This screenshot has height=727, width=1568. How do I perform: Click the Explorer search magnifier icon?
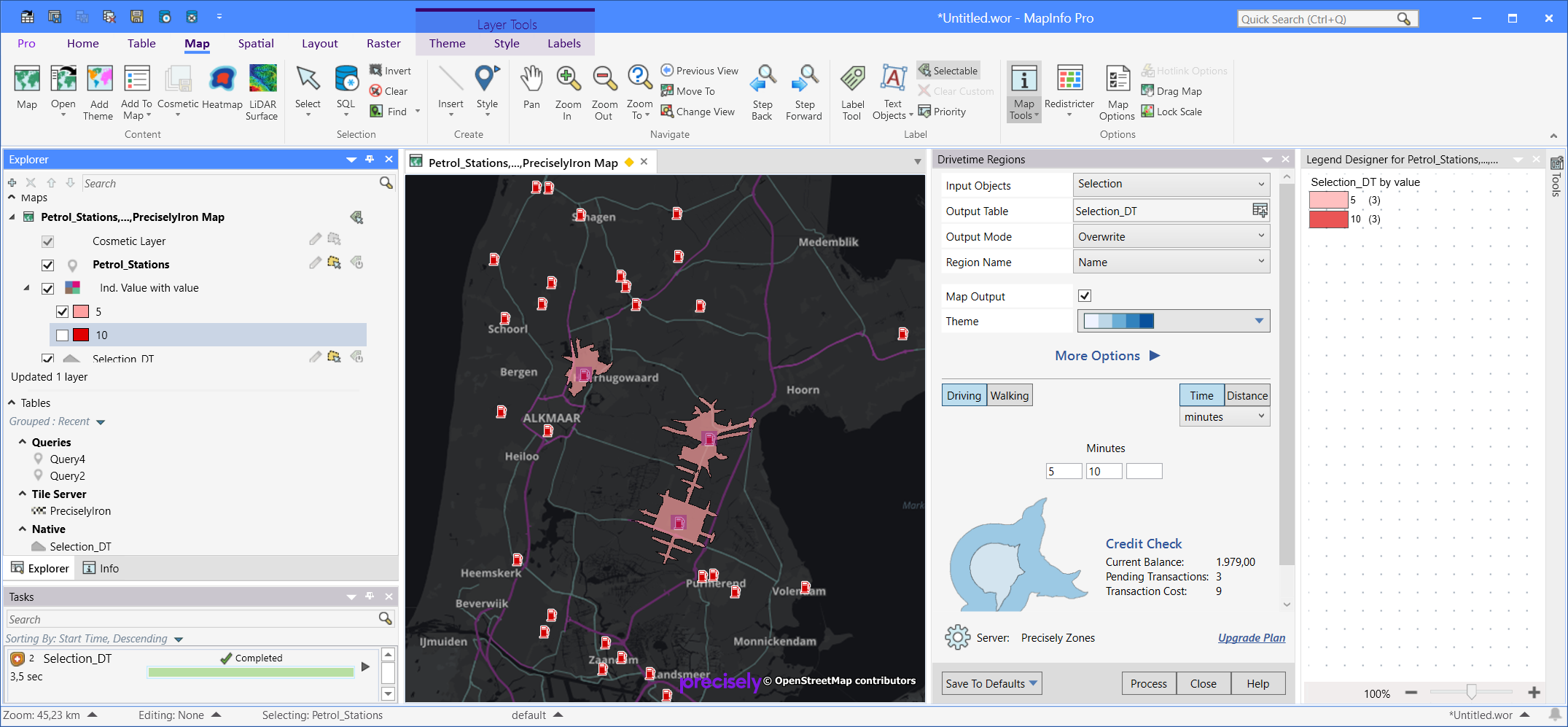(386, 183)
